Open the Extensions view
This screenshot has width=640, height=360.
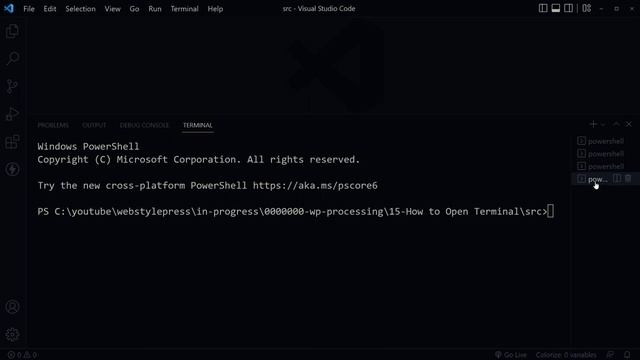click(x=12, y=142)
